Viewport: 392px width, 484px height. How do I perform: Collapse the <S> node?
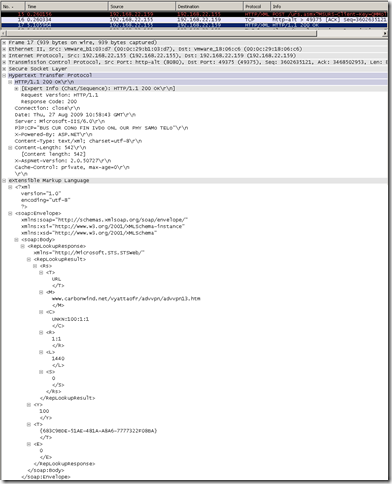pos(41,372)
